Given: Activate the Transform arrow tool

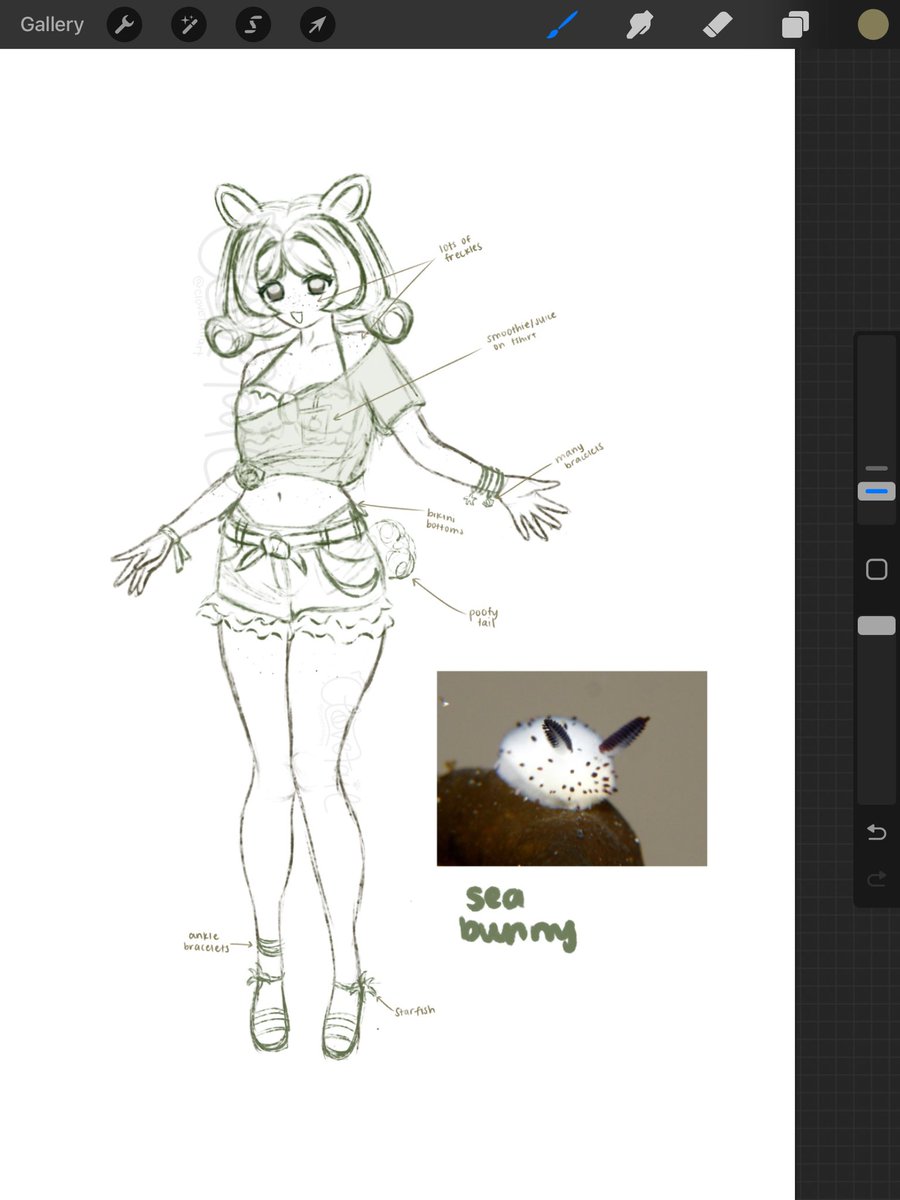Looking at the screenshot, I should 317,25.
